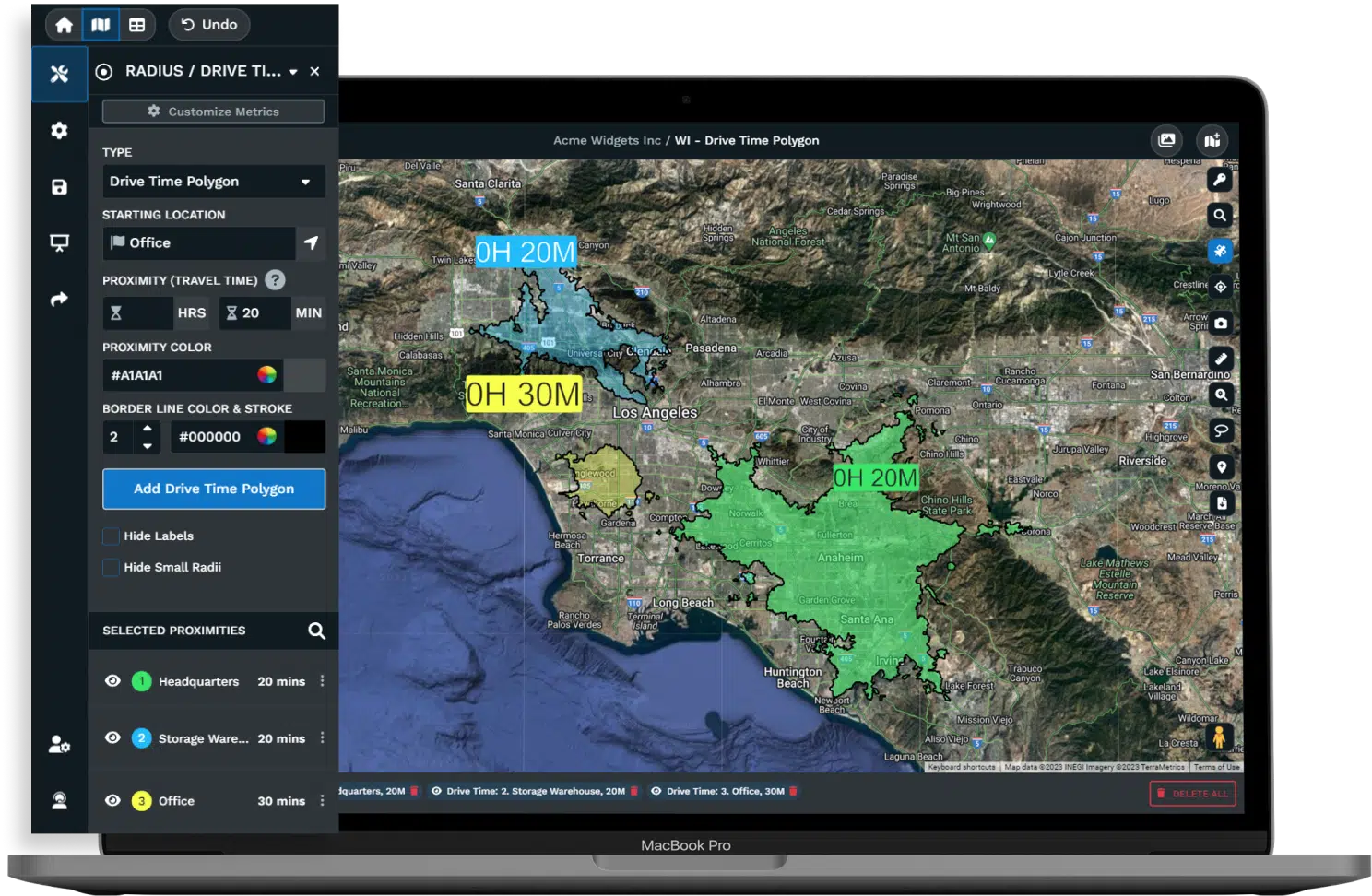Switch to the home view tab
Viewport: 1372px width, 896px height.
click(64, 25)
